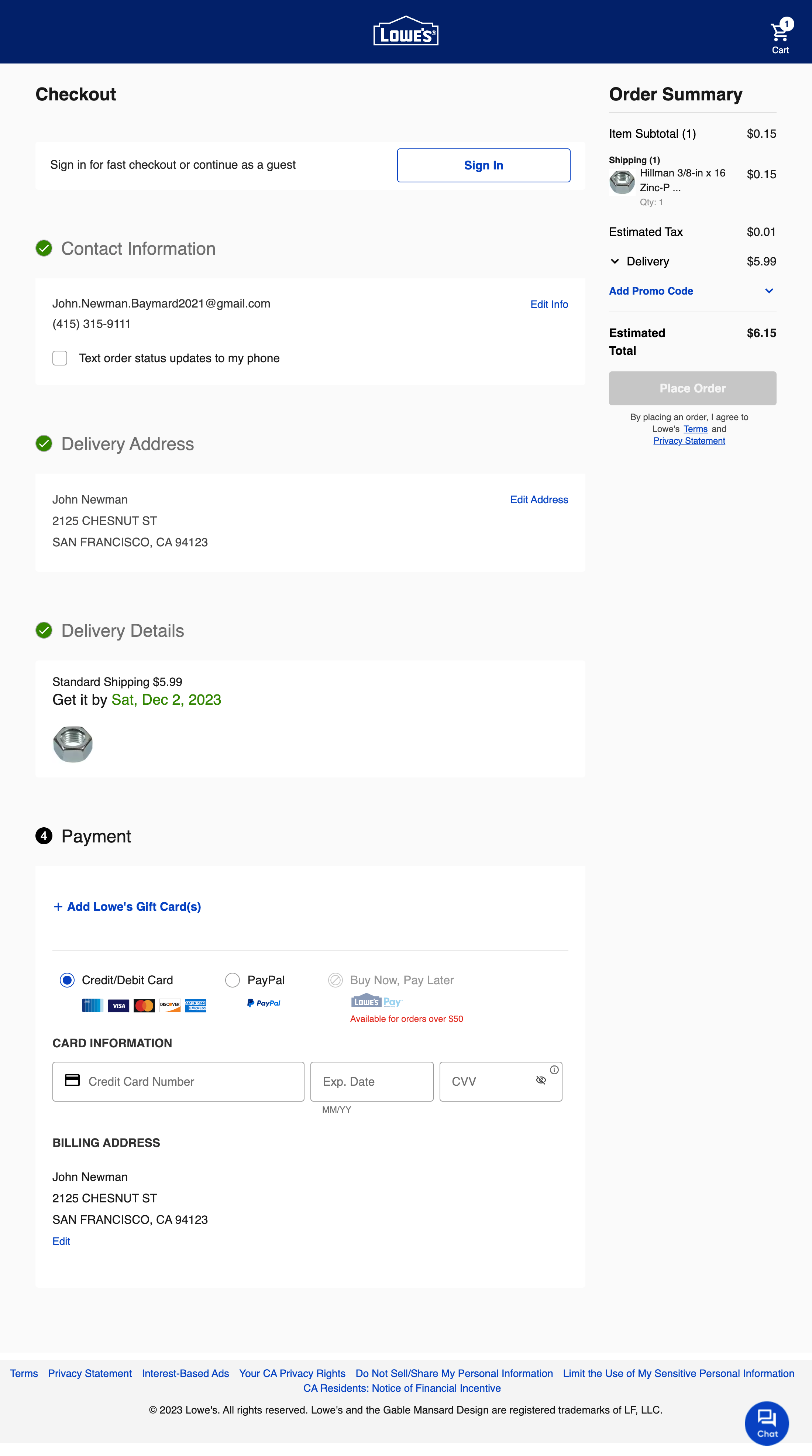Click the Sign In button
Viewport: 812px width, 1456px height.
point(483,165)
